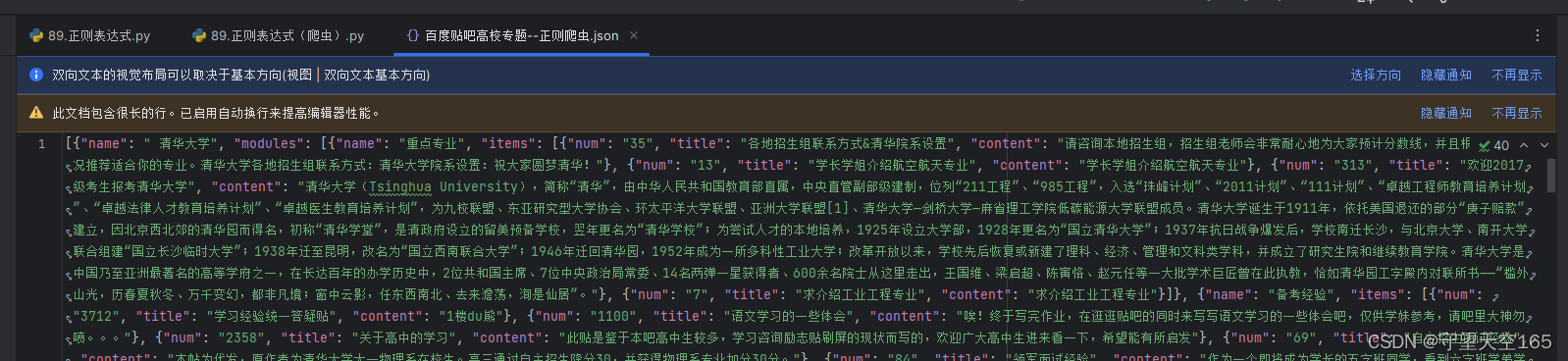Open the inspections widget showing 40 typos
The height and width of the screenshot is (361, 1568).
[x=1493, y=145]
